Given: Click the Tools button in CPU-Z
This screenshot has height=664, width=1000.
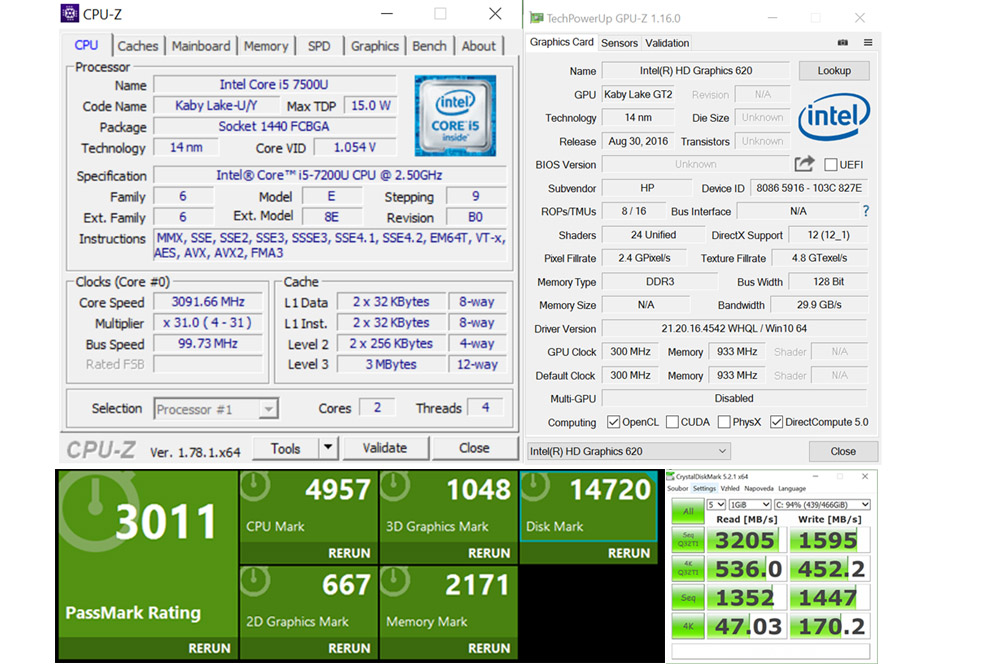Looking at the screenshot, I should click(x=285, y=448).
